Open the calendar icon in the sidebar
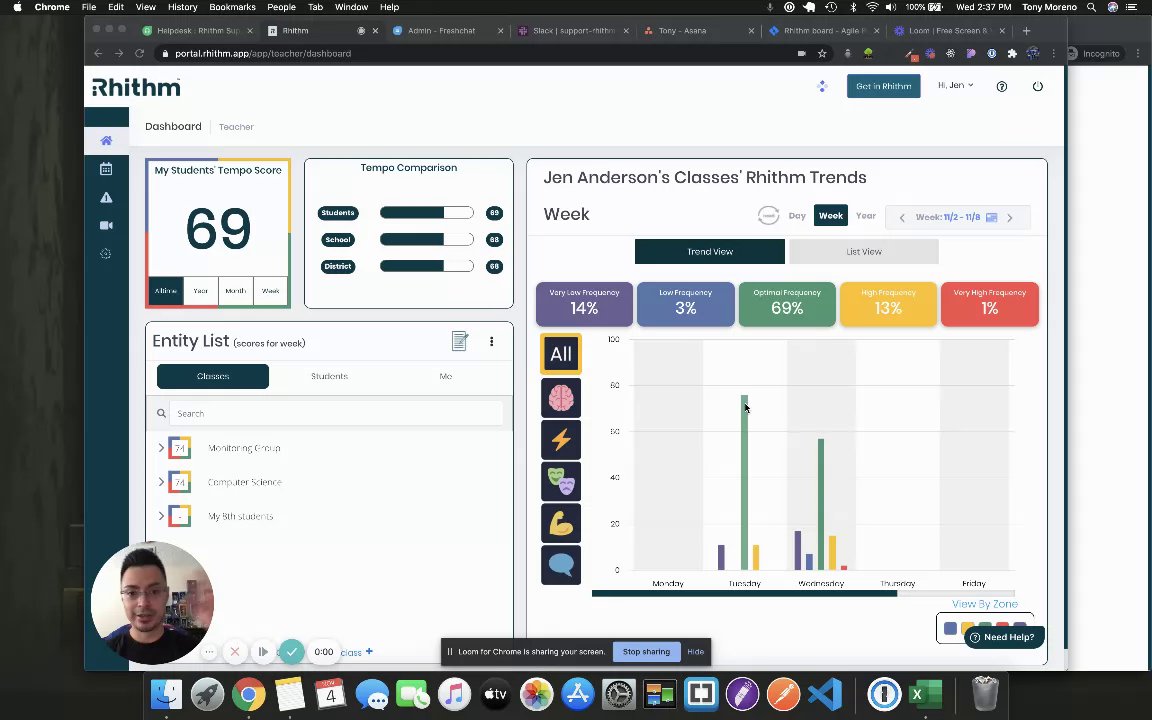Image resolution: width=1152 pixels, height=720 pixels. (107, 169)
